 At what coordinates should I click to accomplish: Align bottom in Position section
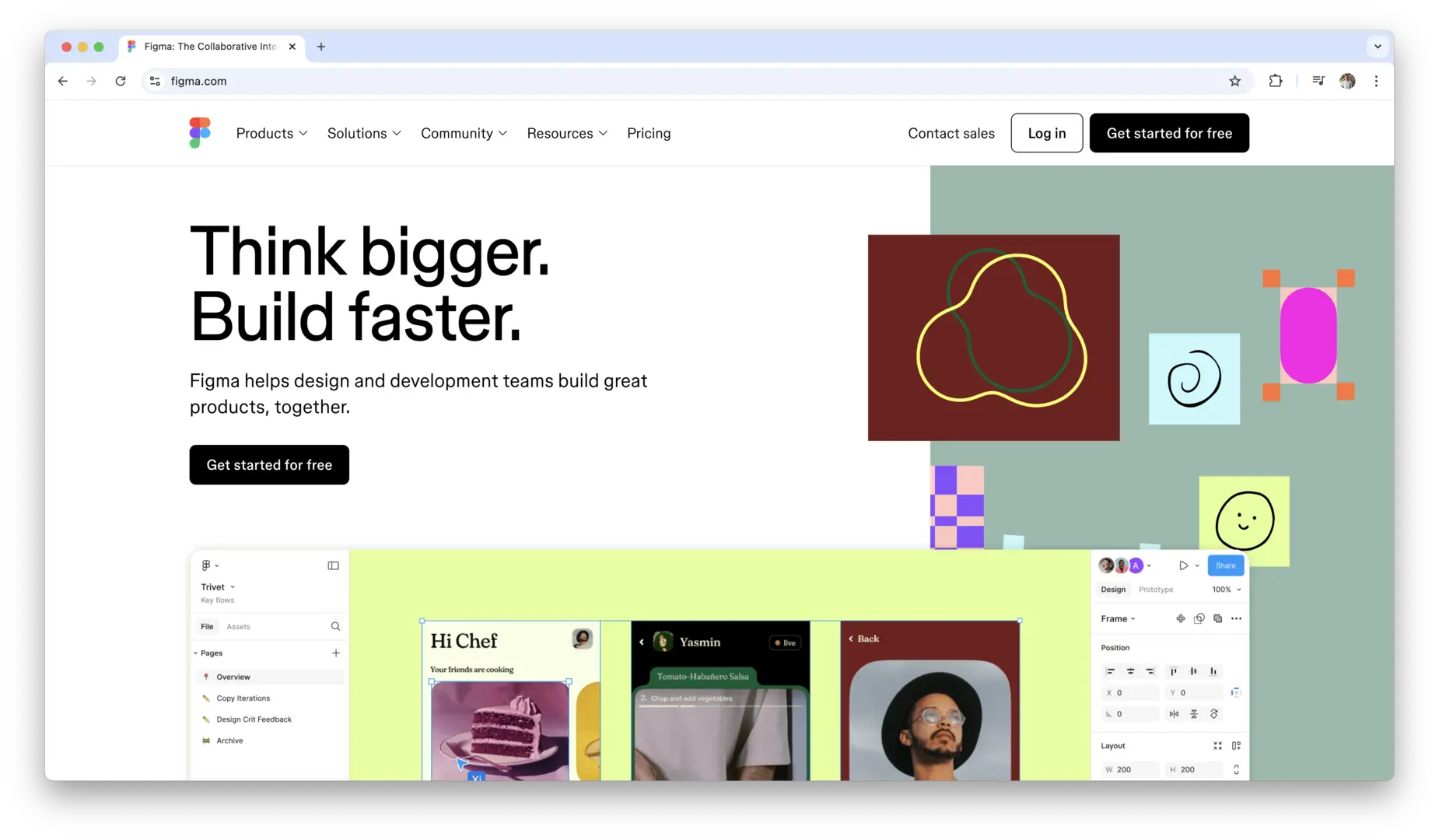[x=1213, y=671]
